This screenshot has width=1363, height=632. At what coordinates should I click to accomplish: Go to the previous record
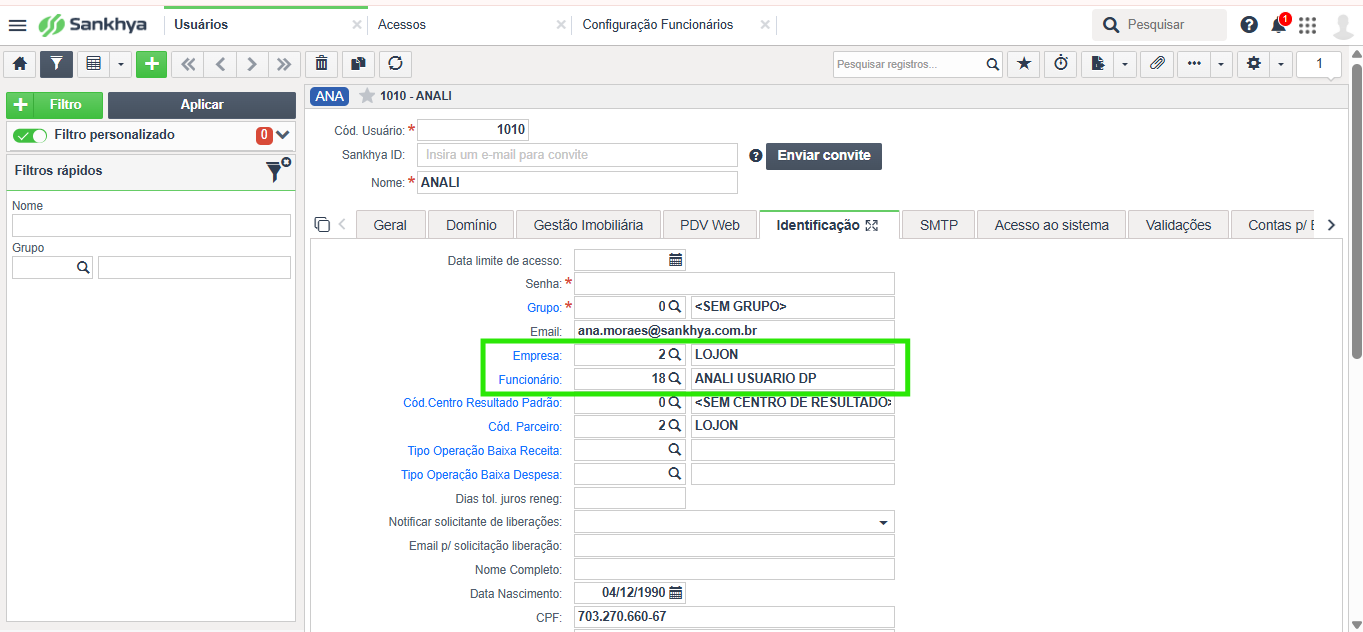click(x=219, y=64)
